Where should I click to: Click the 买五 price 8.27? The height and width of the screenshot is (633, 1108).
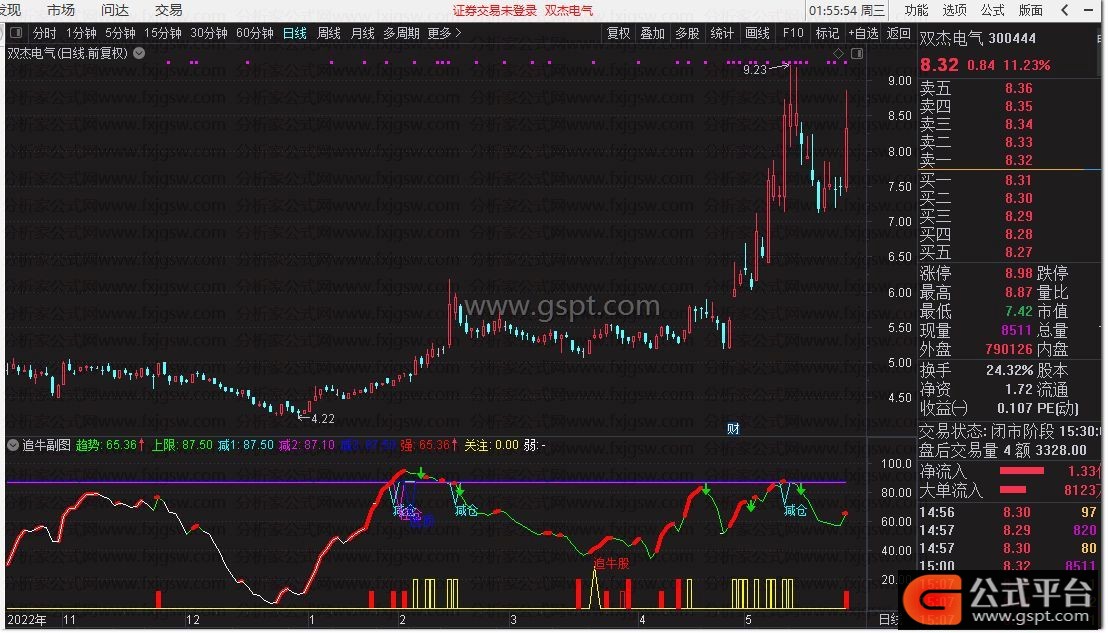[x=1018, y=252]
